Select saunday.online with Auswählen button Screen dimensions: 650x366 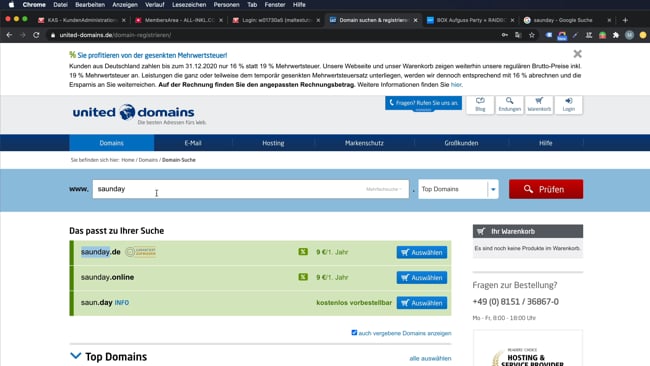point(422,277)
